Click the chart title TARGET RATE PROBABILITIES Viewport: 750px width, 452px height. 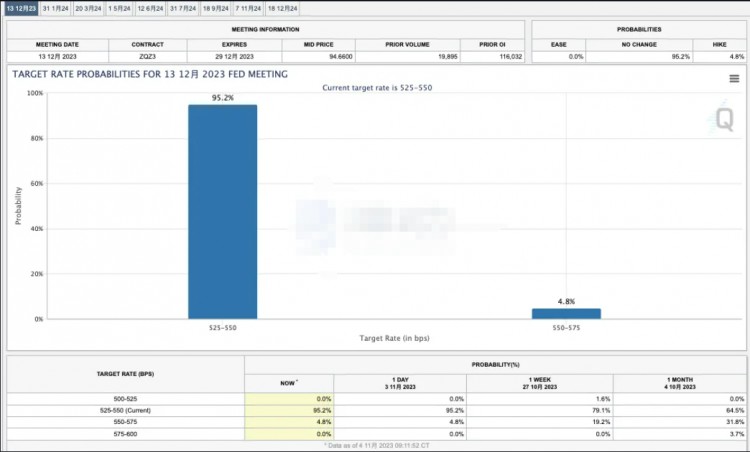click(150, 74)
